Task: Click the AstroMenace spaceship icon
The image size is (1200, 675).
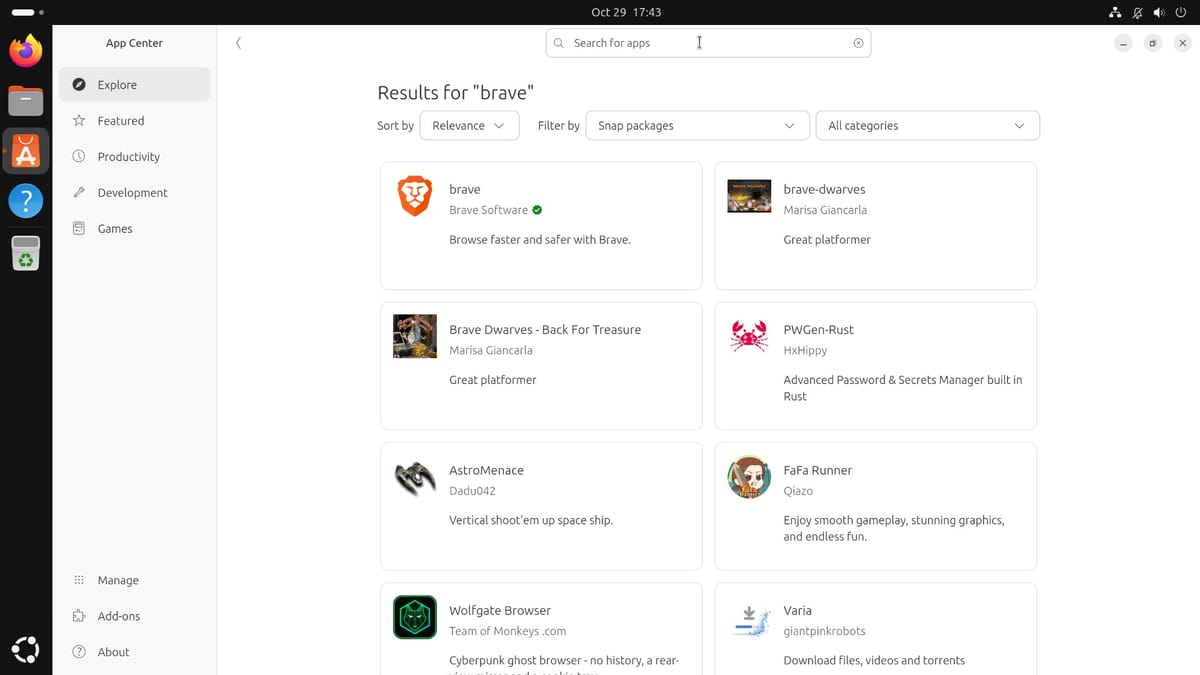Action: pyautogui.click(x=415, y=477)
